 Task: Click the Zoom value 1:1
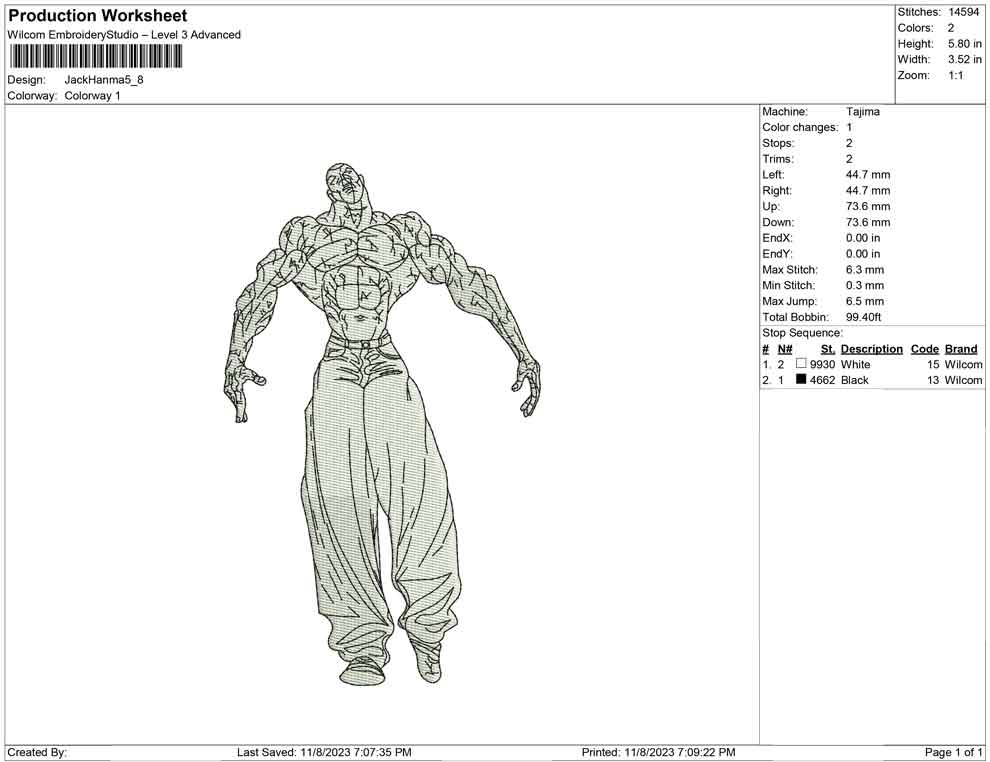tap(956, 75)
